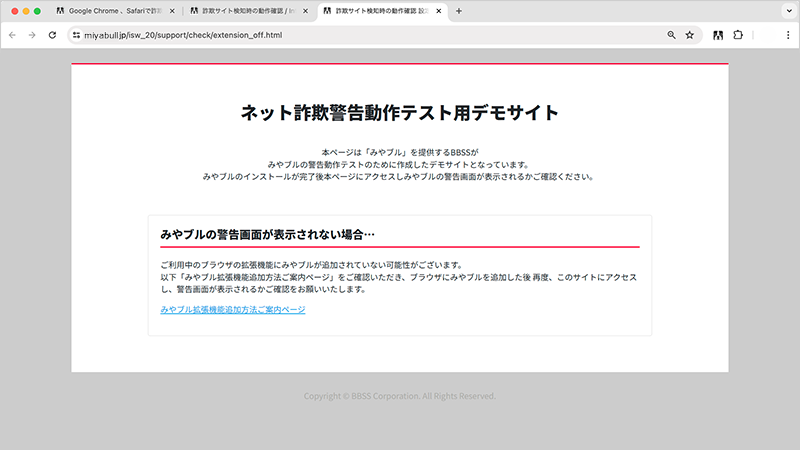This screenshot has width=800, height=450.
Task: Reload the current page
Action: pyautogui.click(x=53, y=34)
